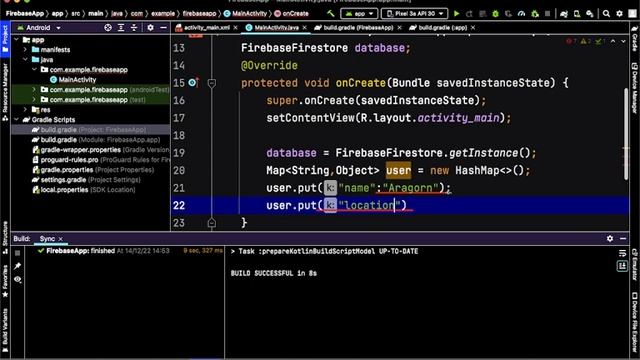Expand com.example.firebaseapp (androidTest) package

pos(34,89)
